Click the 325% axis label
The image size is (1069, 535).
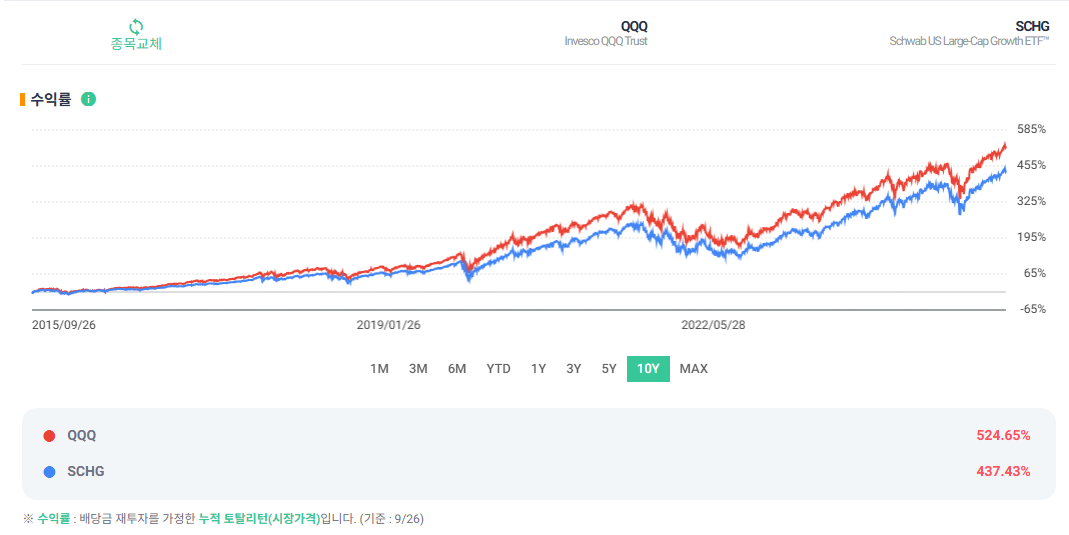coord(1032,202)
